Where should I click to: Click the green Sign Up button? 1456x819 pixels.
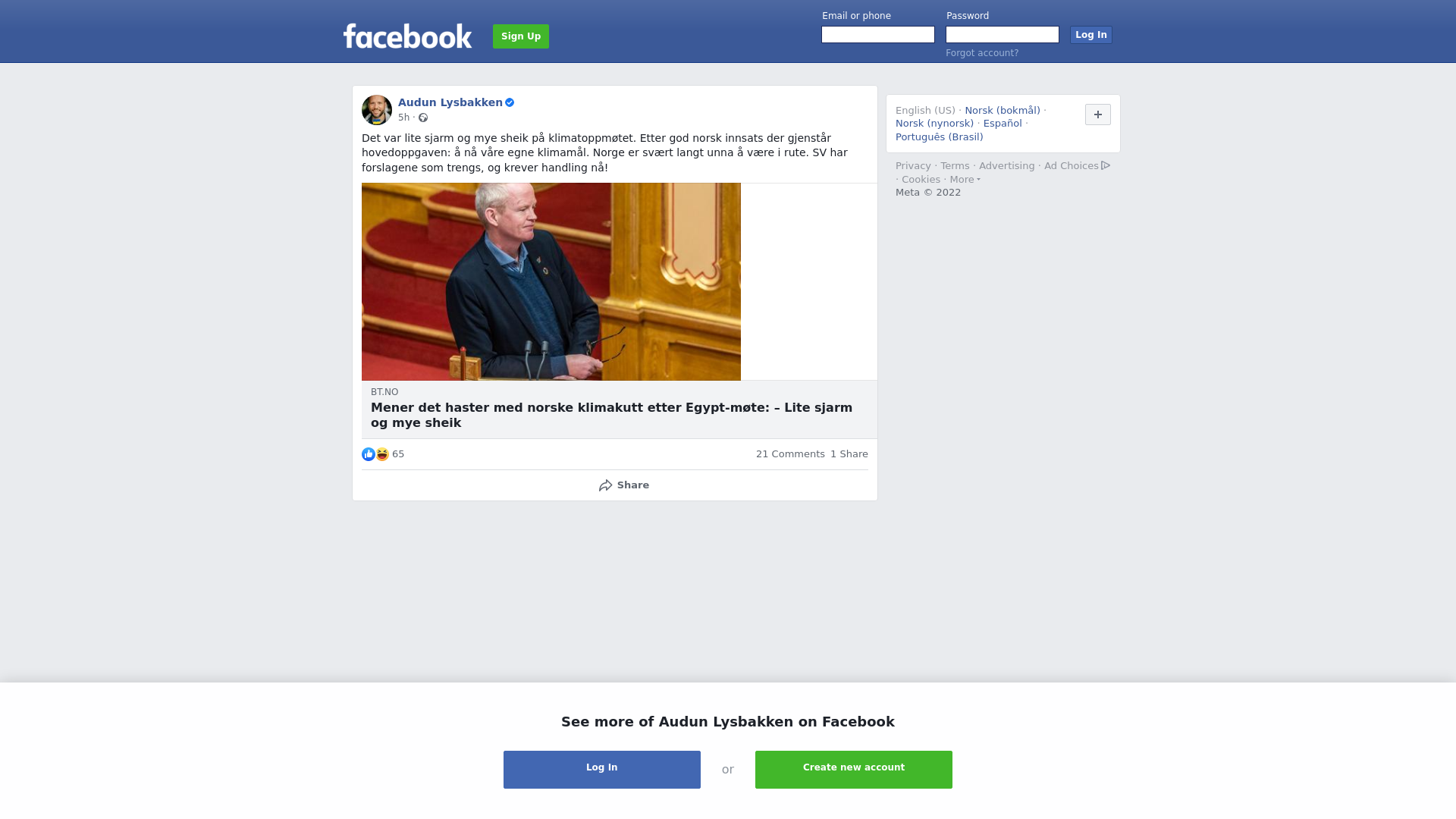pyautogui.click(x=521, y=36)
